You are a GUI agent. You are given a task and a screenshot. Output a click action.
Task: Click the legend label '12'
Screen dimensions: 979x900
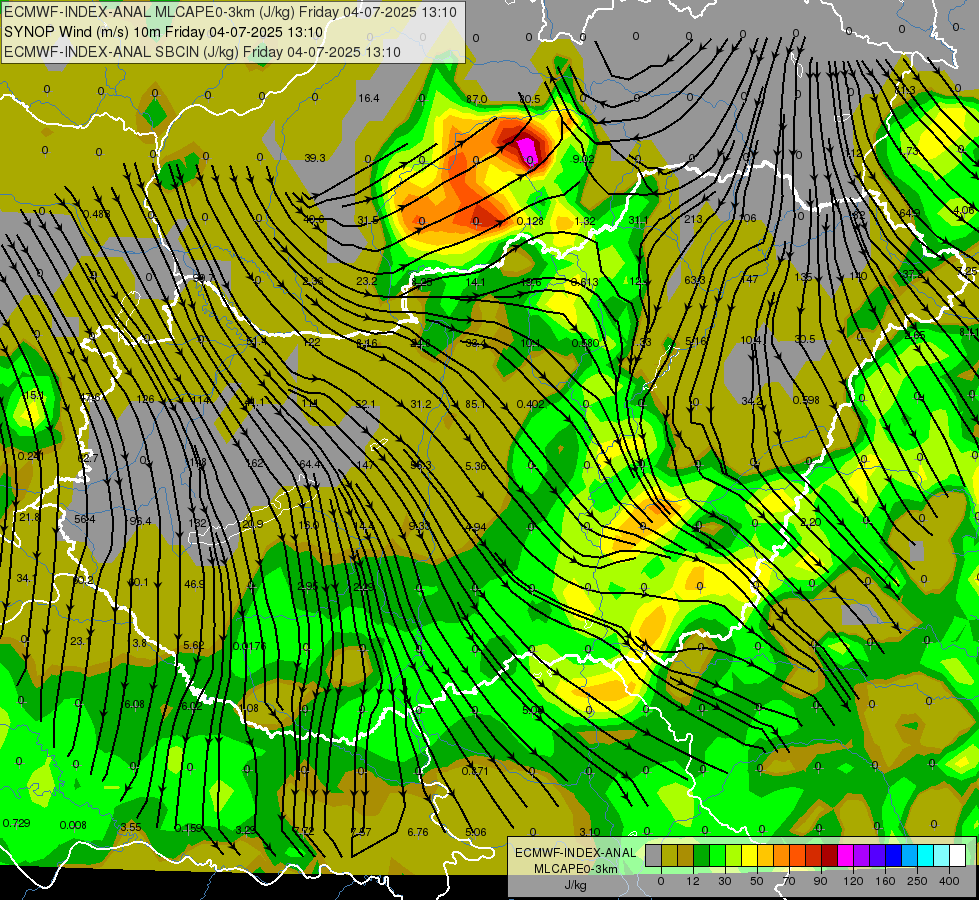click(693, 881)
